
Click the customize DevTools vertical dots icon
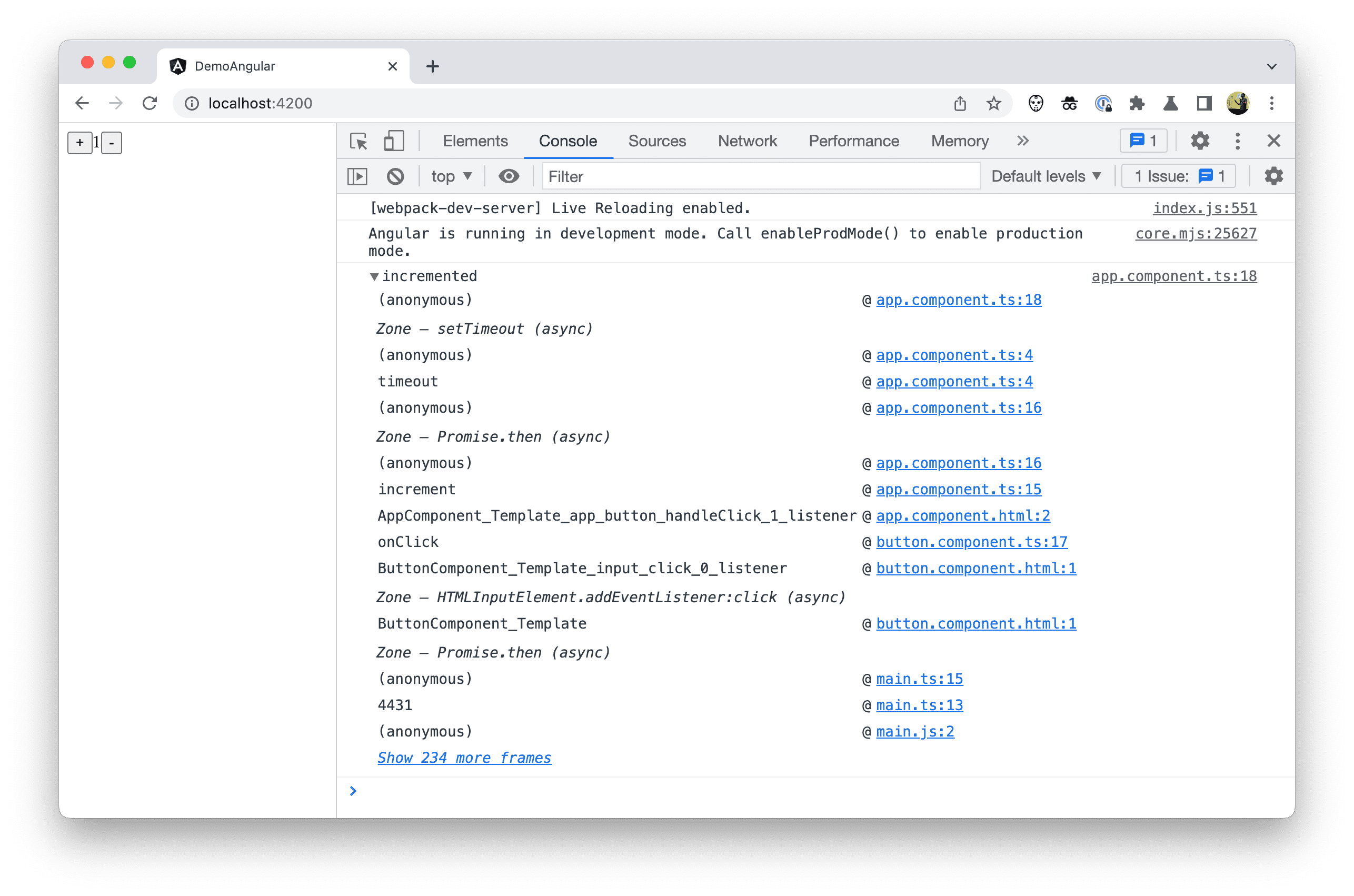point(1237,141)
